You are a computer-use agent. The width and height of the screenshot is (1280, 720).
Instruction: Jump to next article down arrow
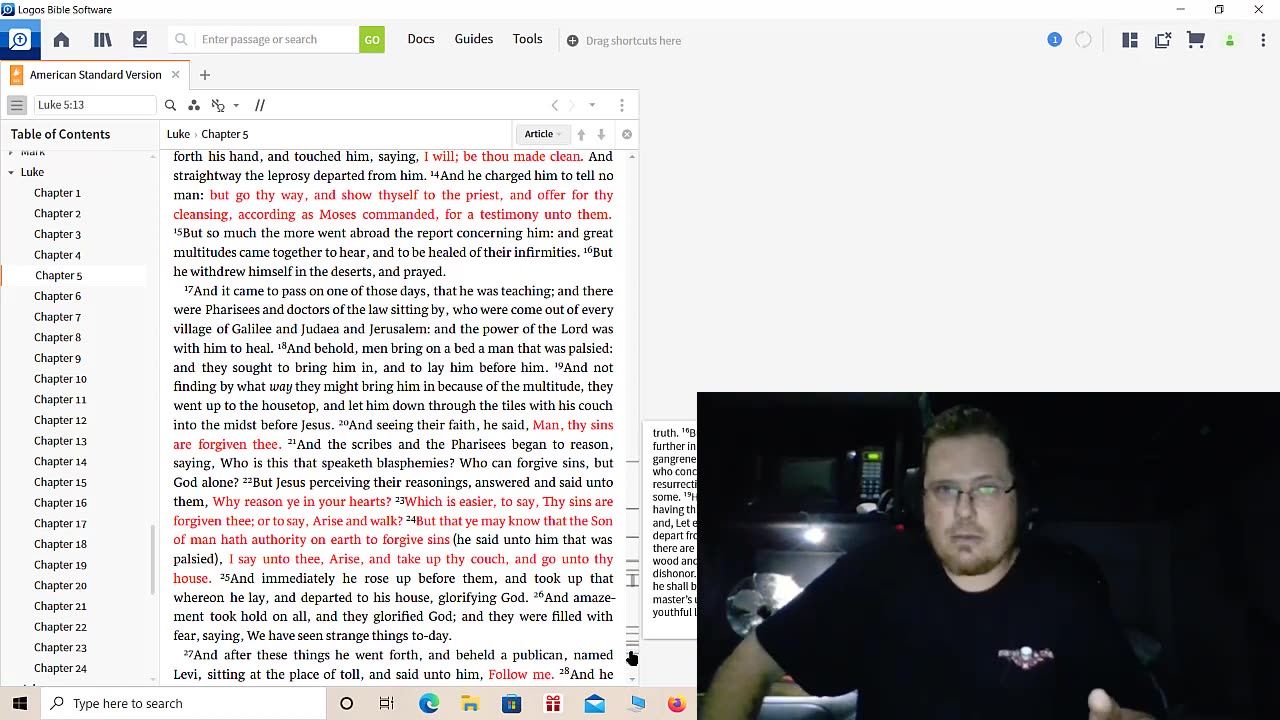(601, 134)
